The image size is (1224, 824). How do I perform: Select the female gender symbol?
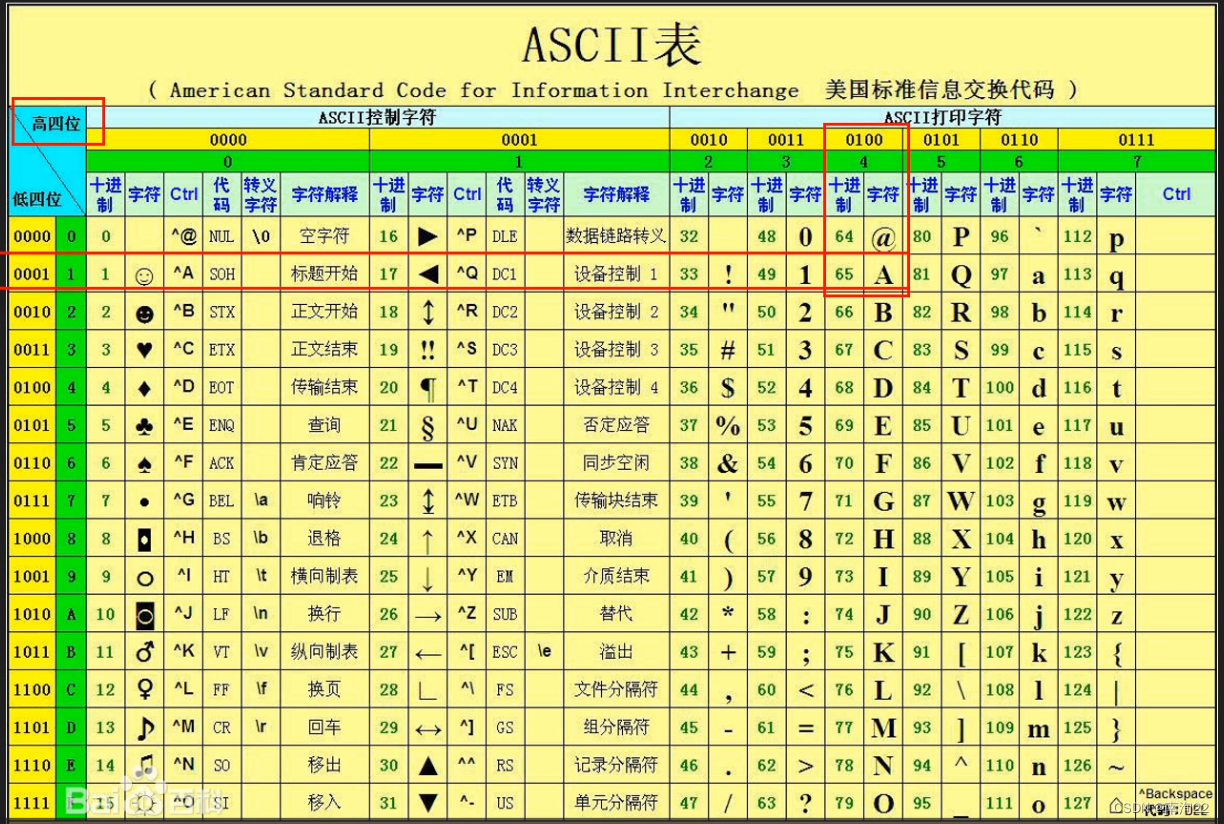(x=145, y=689)
